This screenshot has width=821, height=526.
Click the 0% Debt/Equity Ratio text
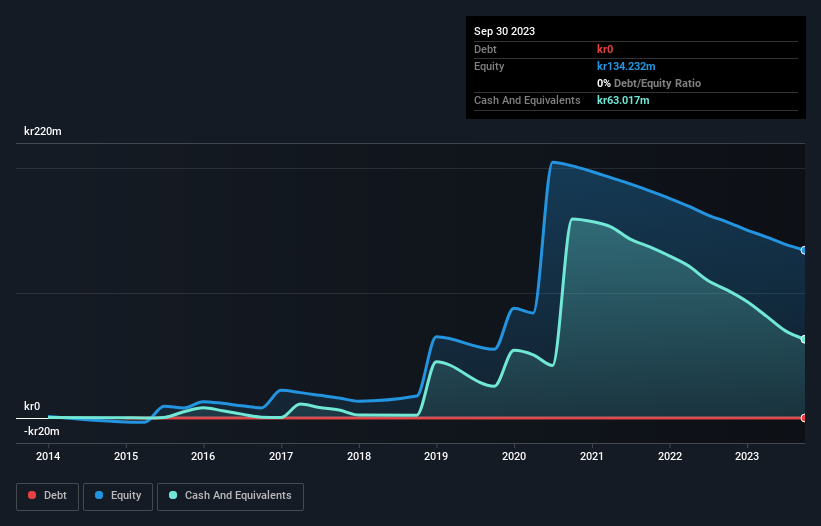coord(649,83)
